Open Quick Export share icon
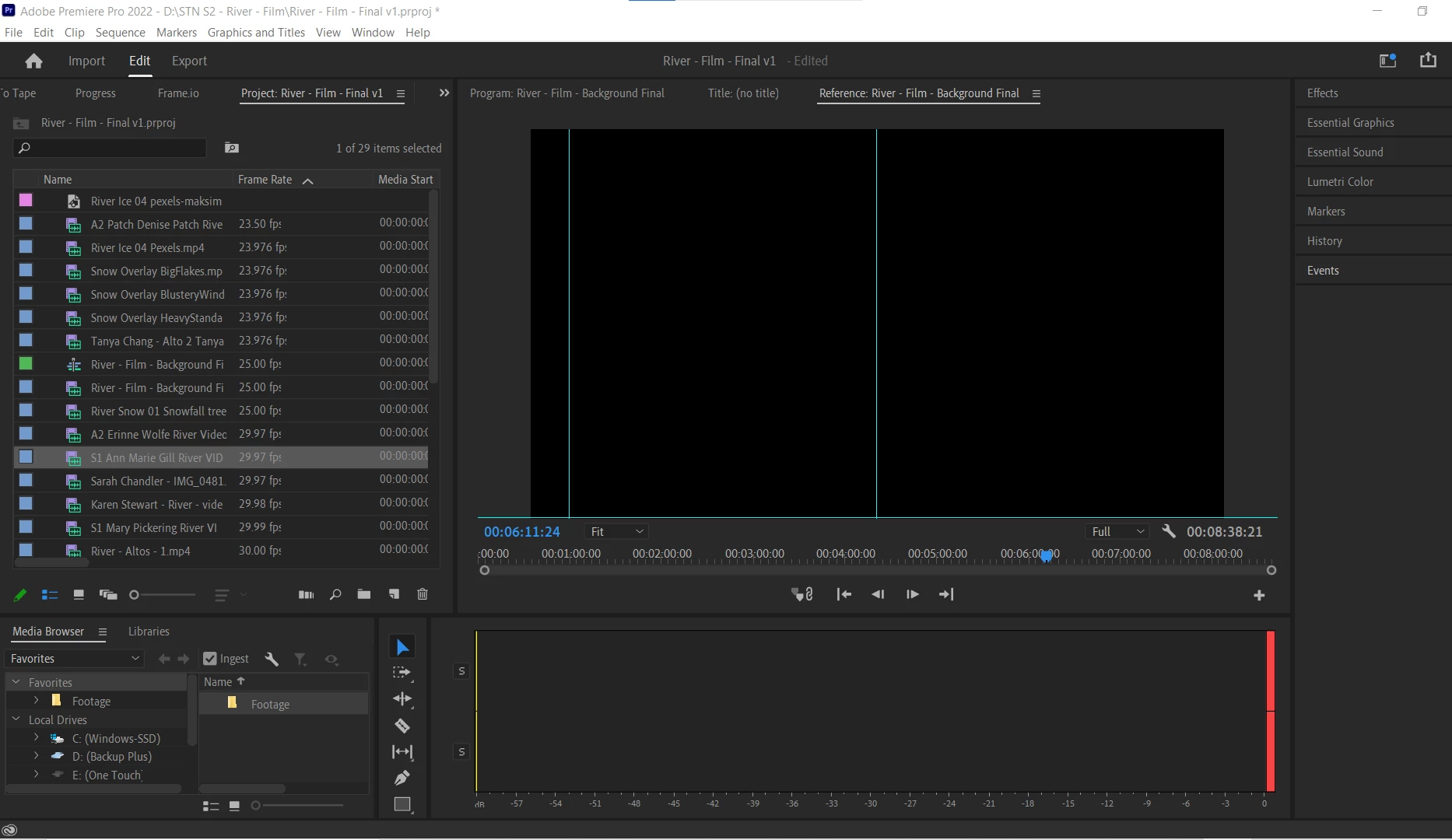 click(x=1428, y=60)
